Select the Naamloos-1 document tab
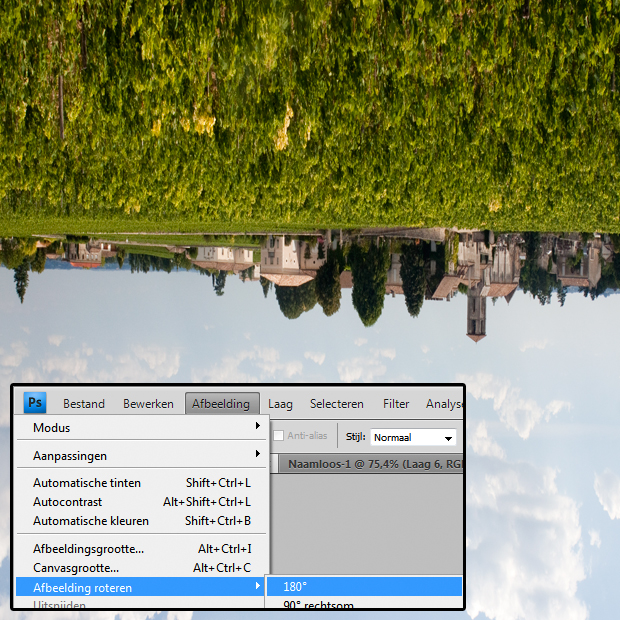Screen dimensions: 620x620 click(x=371, y=464)
